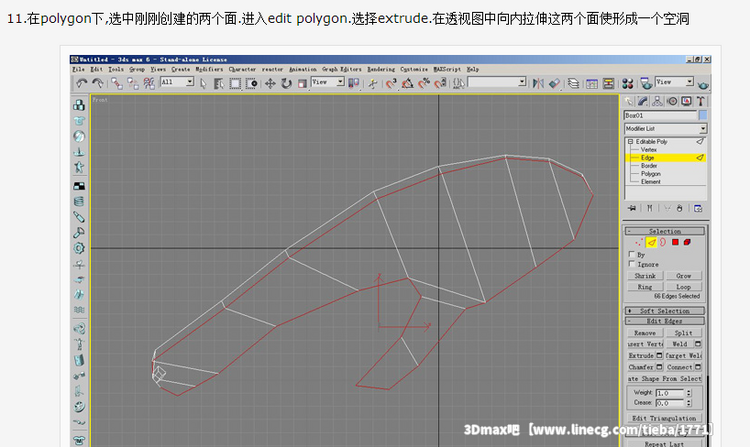Open the Modify command panel tab
The image size is (750, 447).
click(643, 101)
